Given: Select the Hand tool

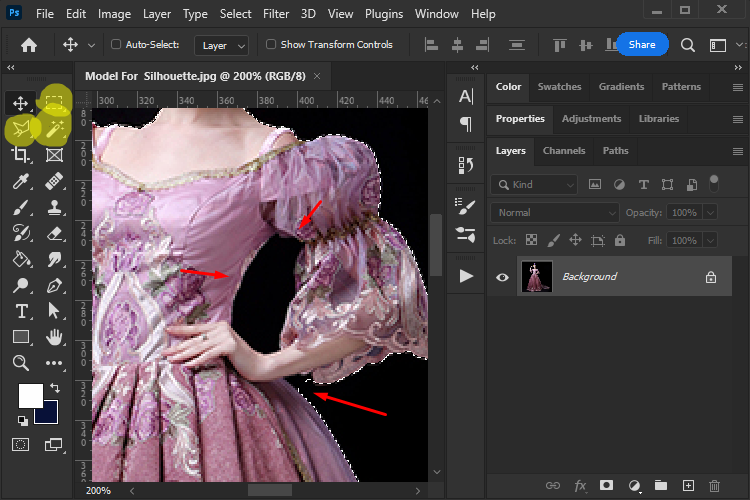Looking at the screenshot, I should (x=54, y=337).
